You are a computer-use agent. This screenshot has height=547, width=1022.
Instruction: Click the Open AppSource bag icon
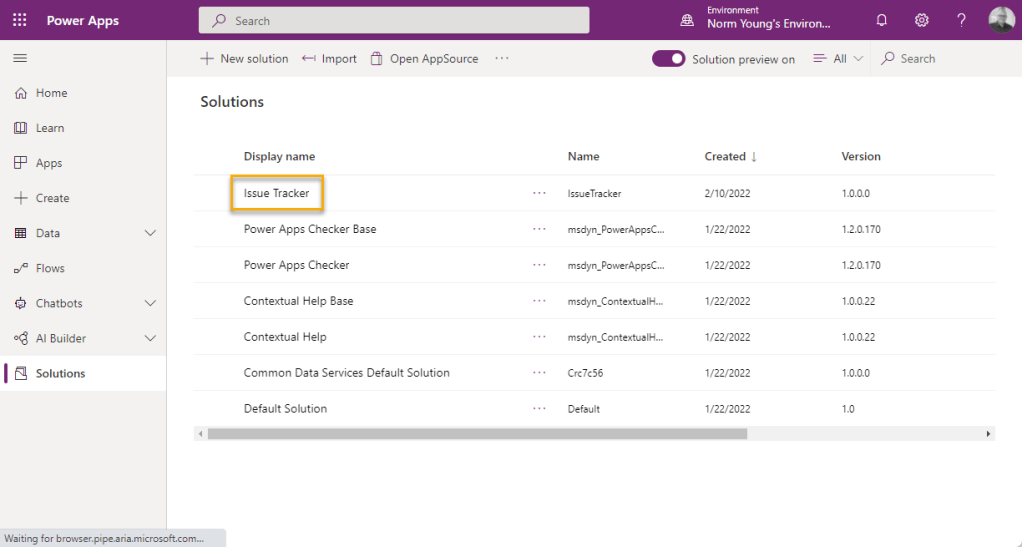(376, 59)
